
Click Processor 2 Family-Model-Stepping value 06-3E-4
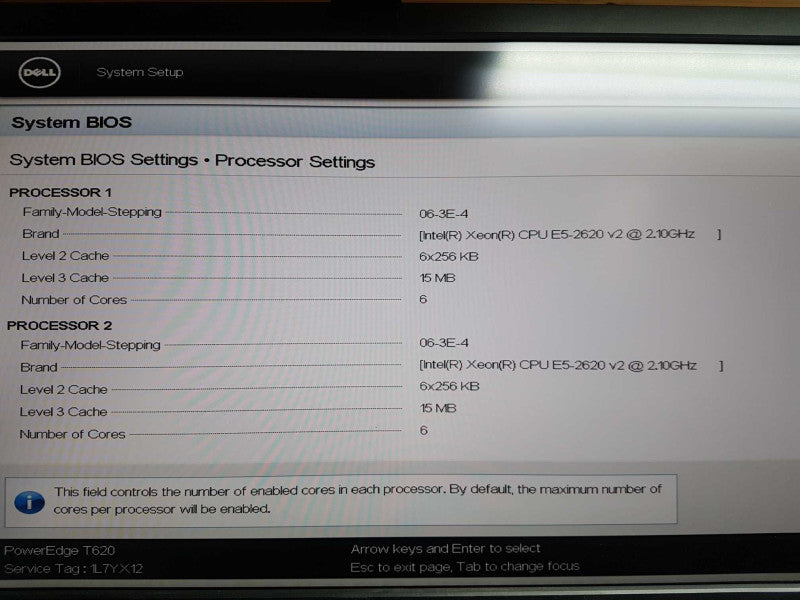[x=444, y=343]
